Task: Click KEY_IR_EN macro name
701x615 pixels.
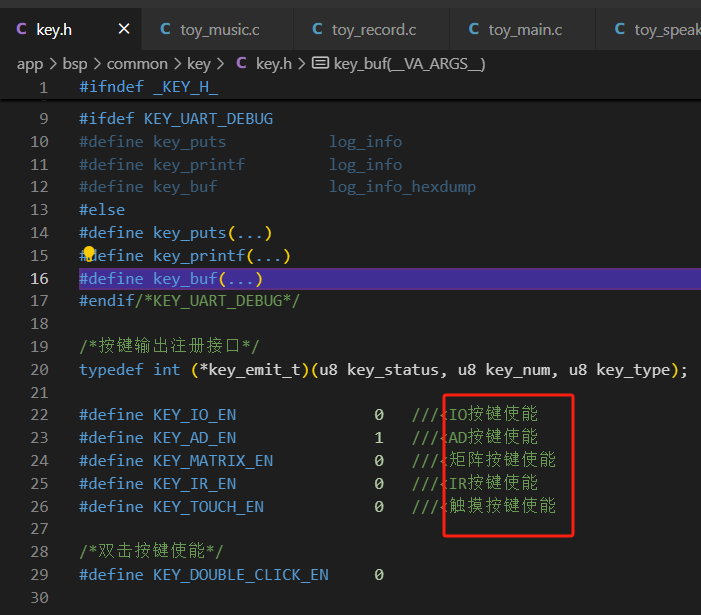Action: click(194, 484)
